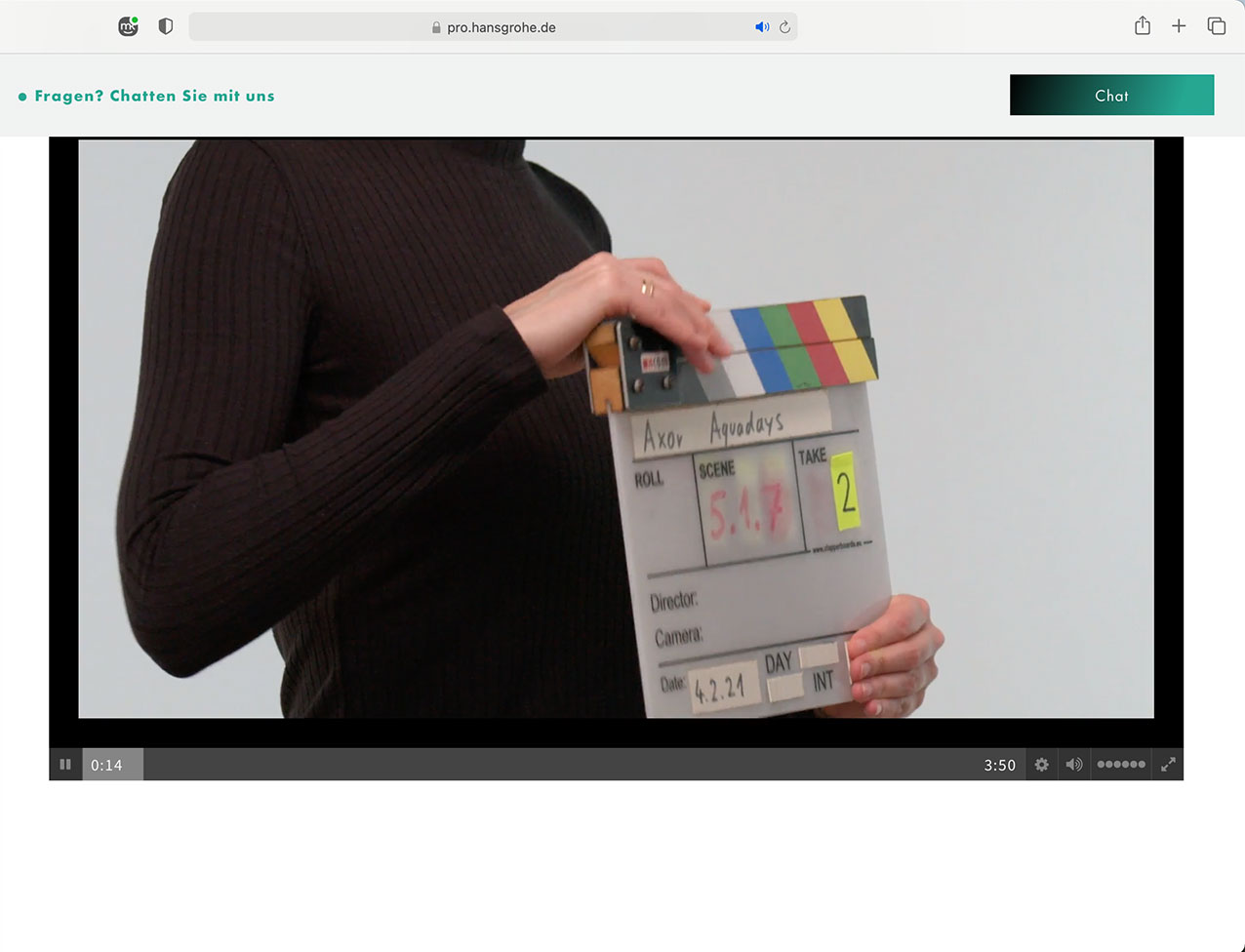This screenshot has width=1245, height=952.
Task: Open the privacy report shield icon
Action: coord(166,26)
